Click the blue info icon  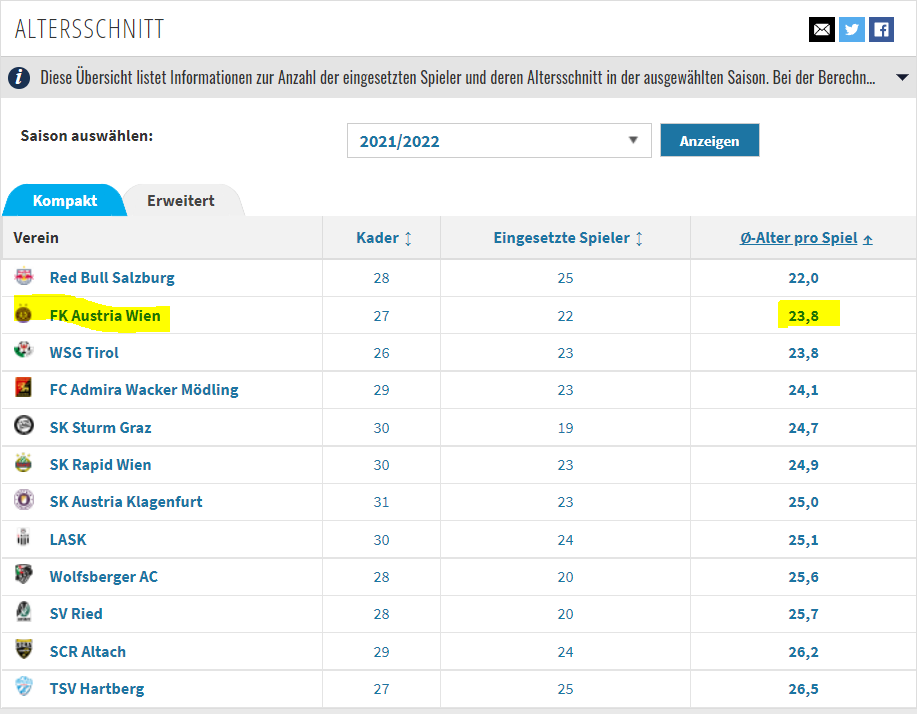click(x=19, y=77)
